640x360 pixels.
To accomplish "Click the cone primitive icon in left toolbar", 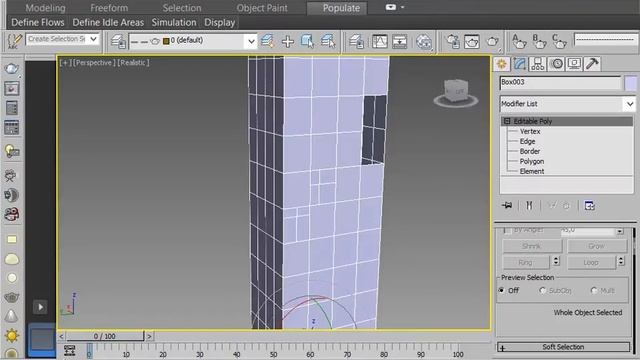I will tap(11, 315).
